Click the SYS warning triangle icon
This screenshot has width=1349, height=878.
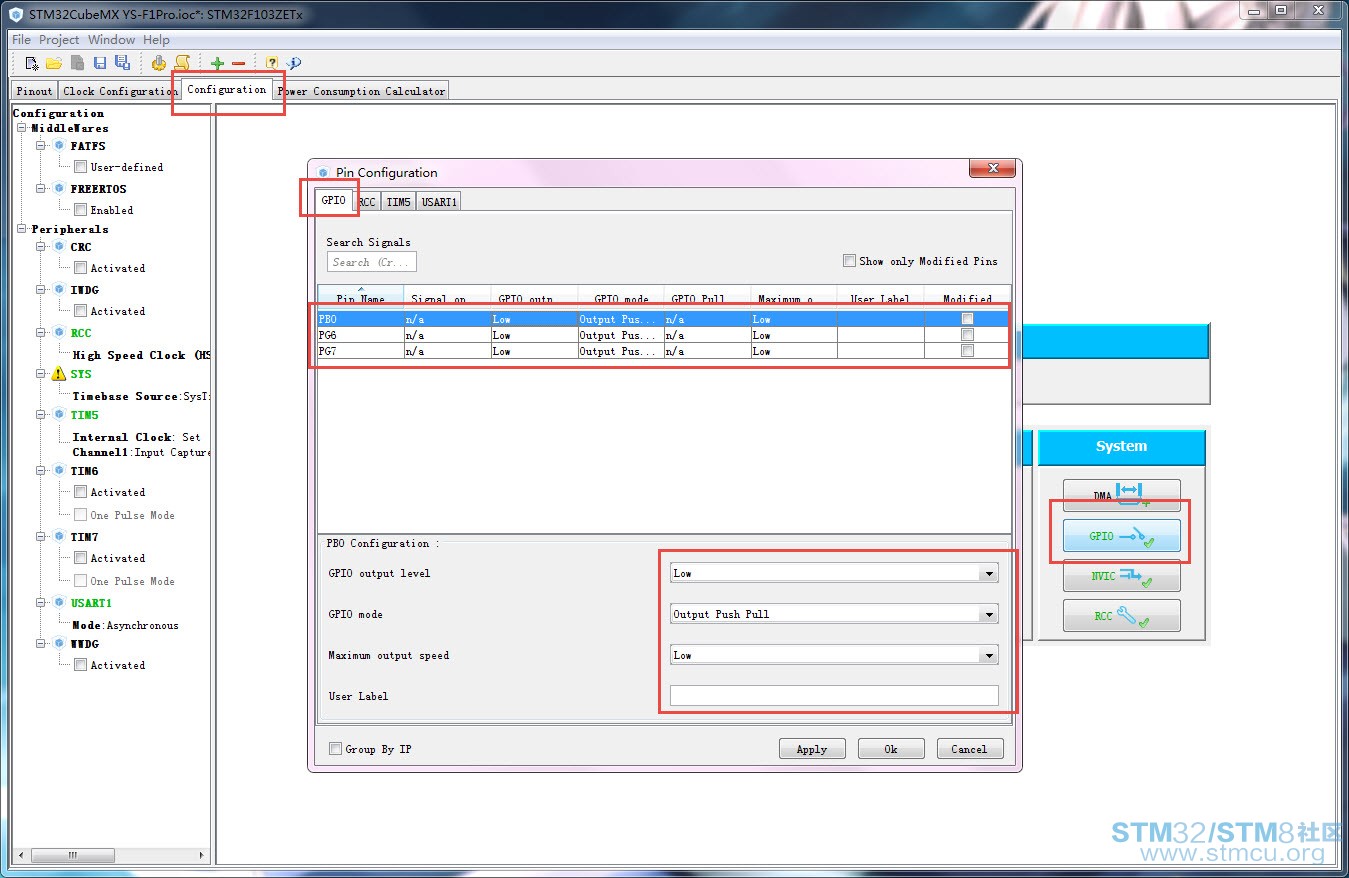[59, 374]
